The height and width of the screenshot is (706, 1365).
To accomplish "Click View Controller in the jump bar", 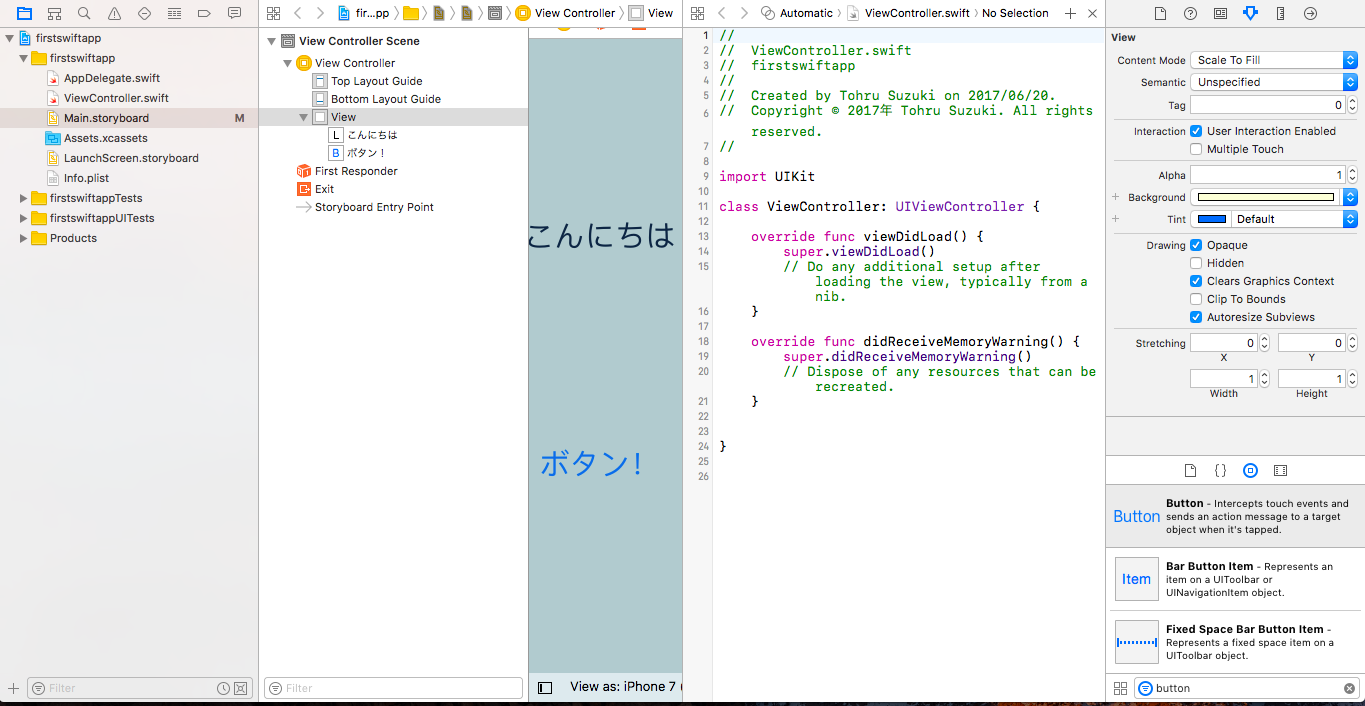I will (x=577, y=13).
